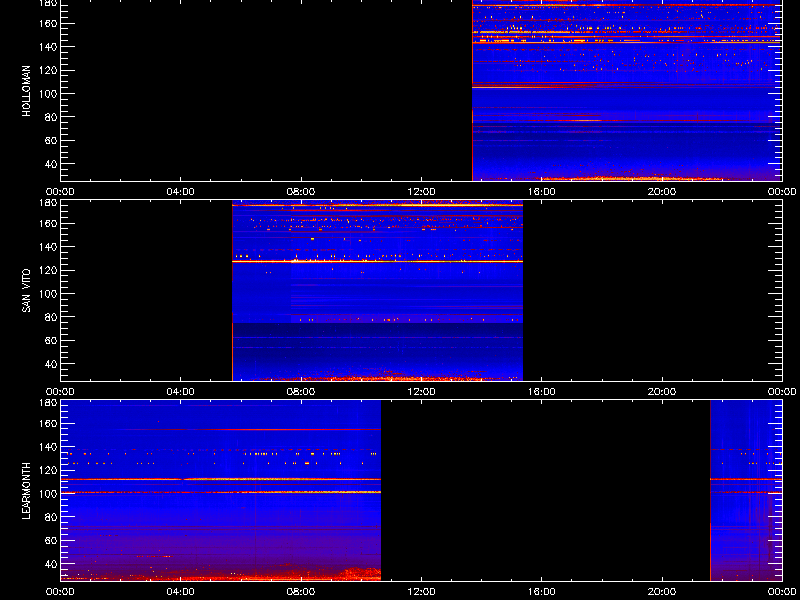Click the Learmonth morning spectrogram data area

pyautogui.click(x=221, y=491)
